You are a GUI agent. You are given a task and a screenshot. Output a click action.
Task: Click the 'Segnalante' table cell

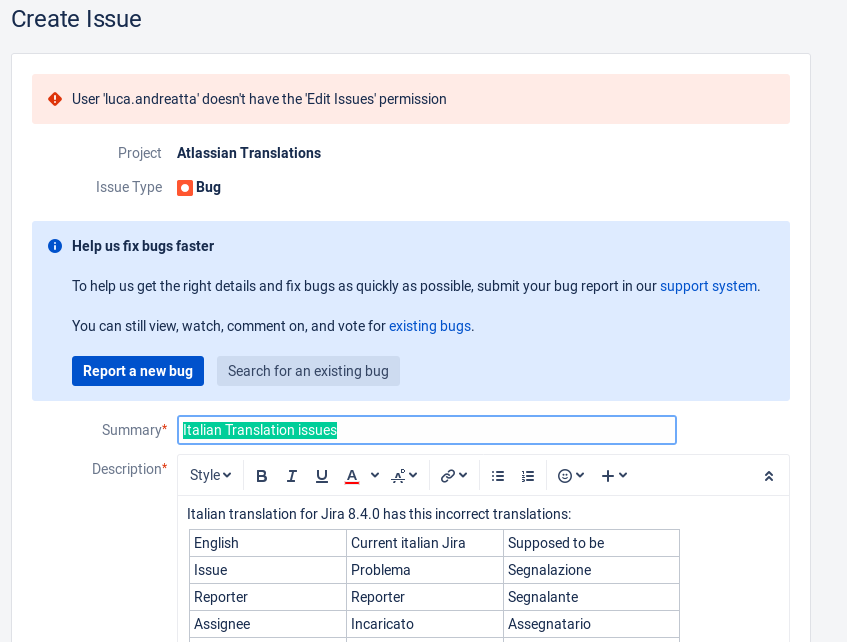click(591, 597)
